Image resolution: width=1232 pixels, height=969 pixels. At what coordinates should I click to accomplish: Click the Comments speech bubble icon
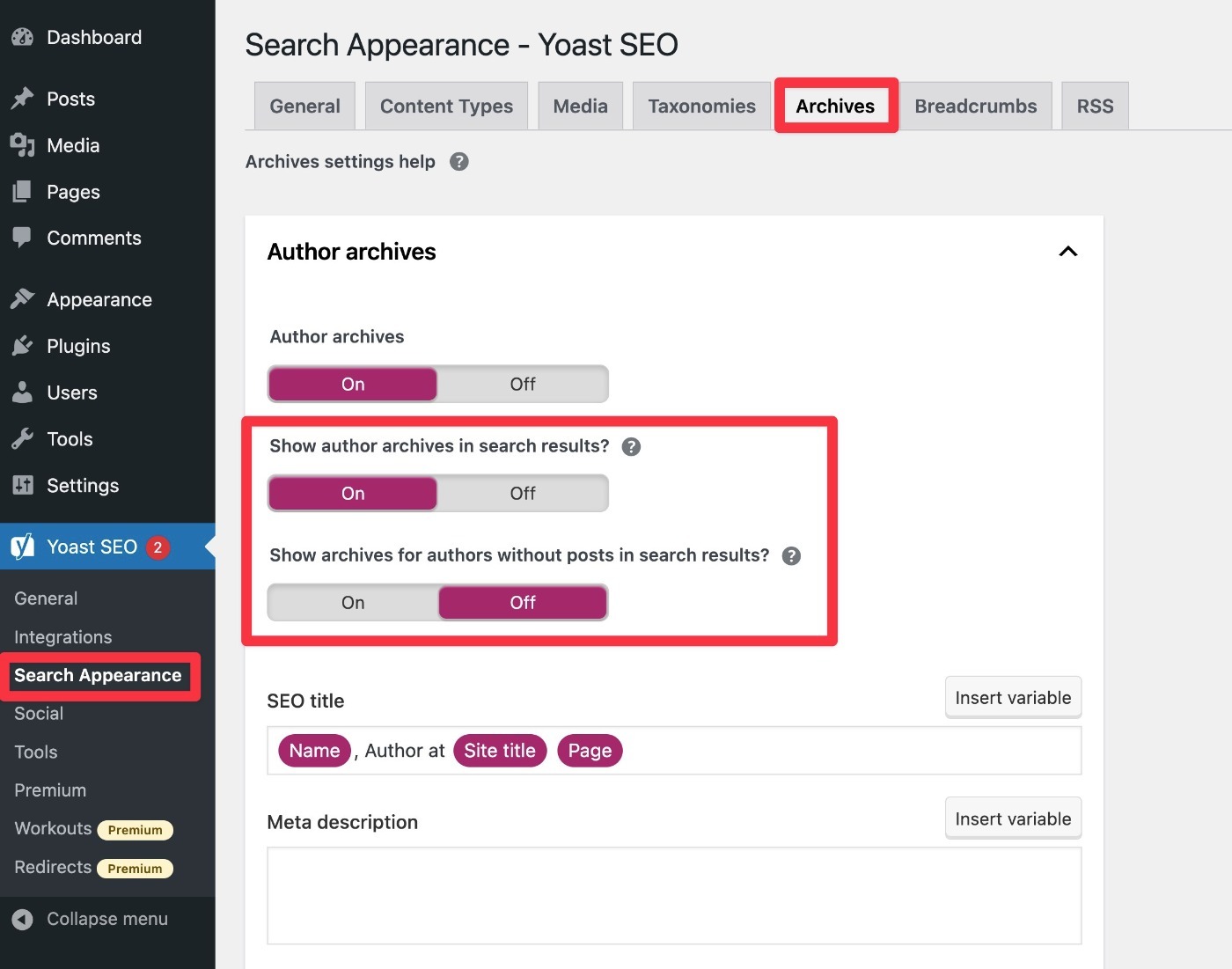[x=23, y=238]
